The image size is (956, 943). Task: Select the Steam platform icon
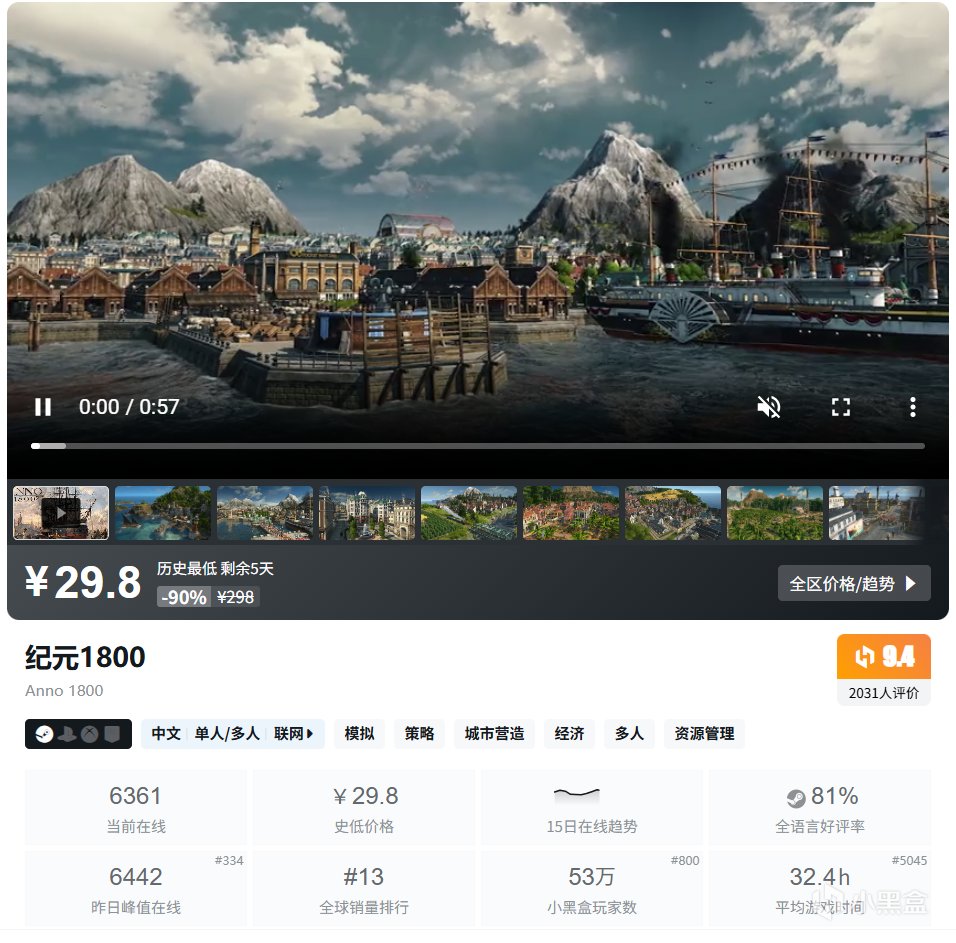44,734
